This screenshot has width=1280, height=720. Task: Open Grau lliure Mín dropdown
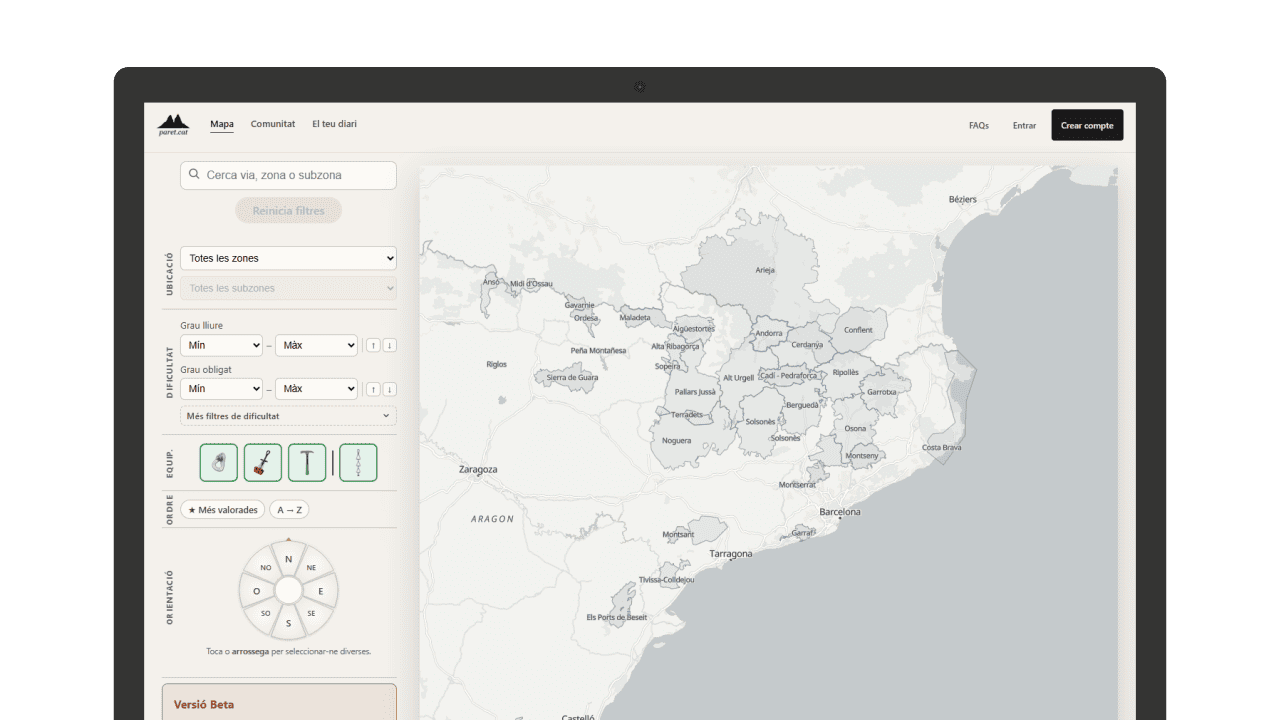coord(222,345)
